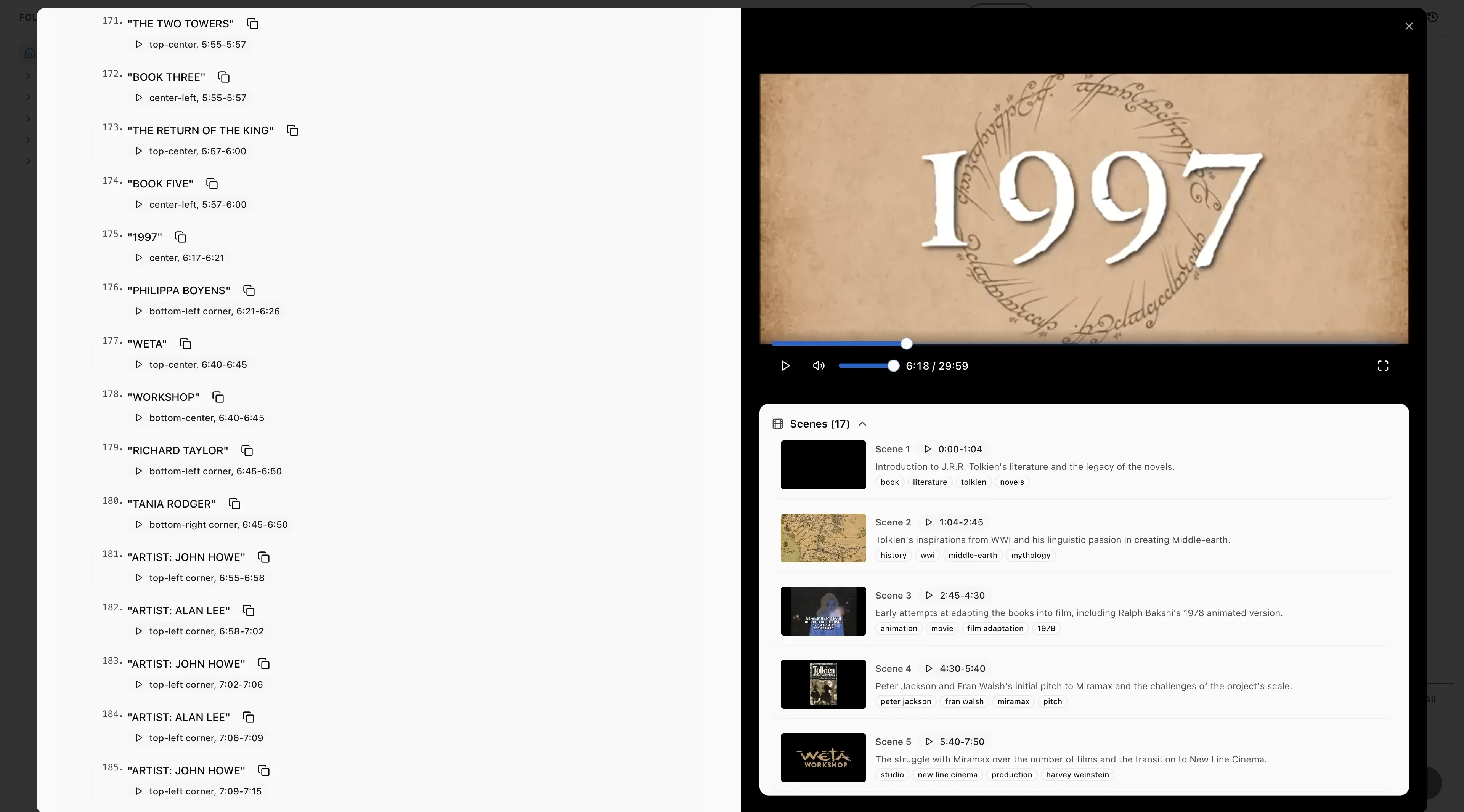This screenshot has width=1464, height=812.
Task: Copy the "RICHARD TAYLOR" detected text
Action: [x=247, y=451]
